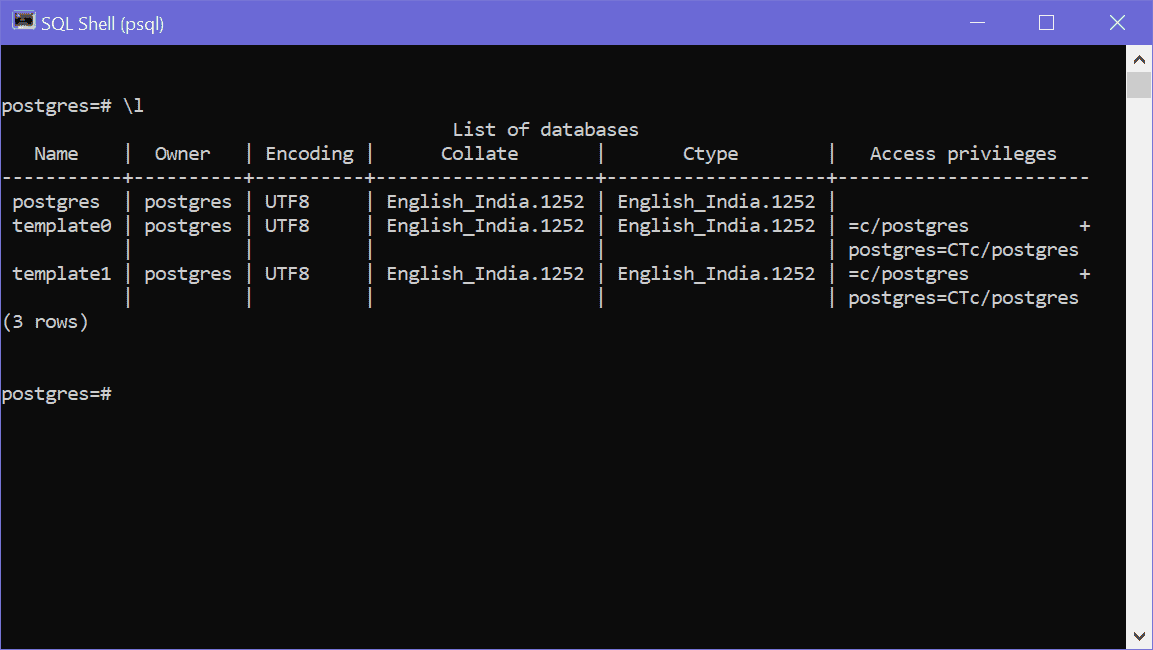Click the Owner column header text
1153x650 pixels.
[181, 153]
